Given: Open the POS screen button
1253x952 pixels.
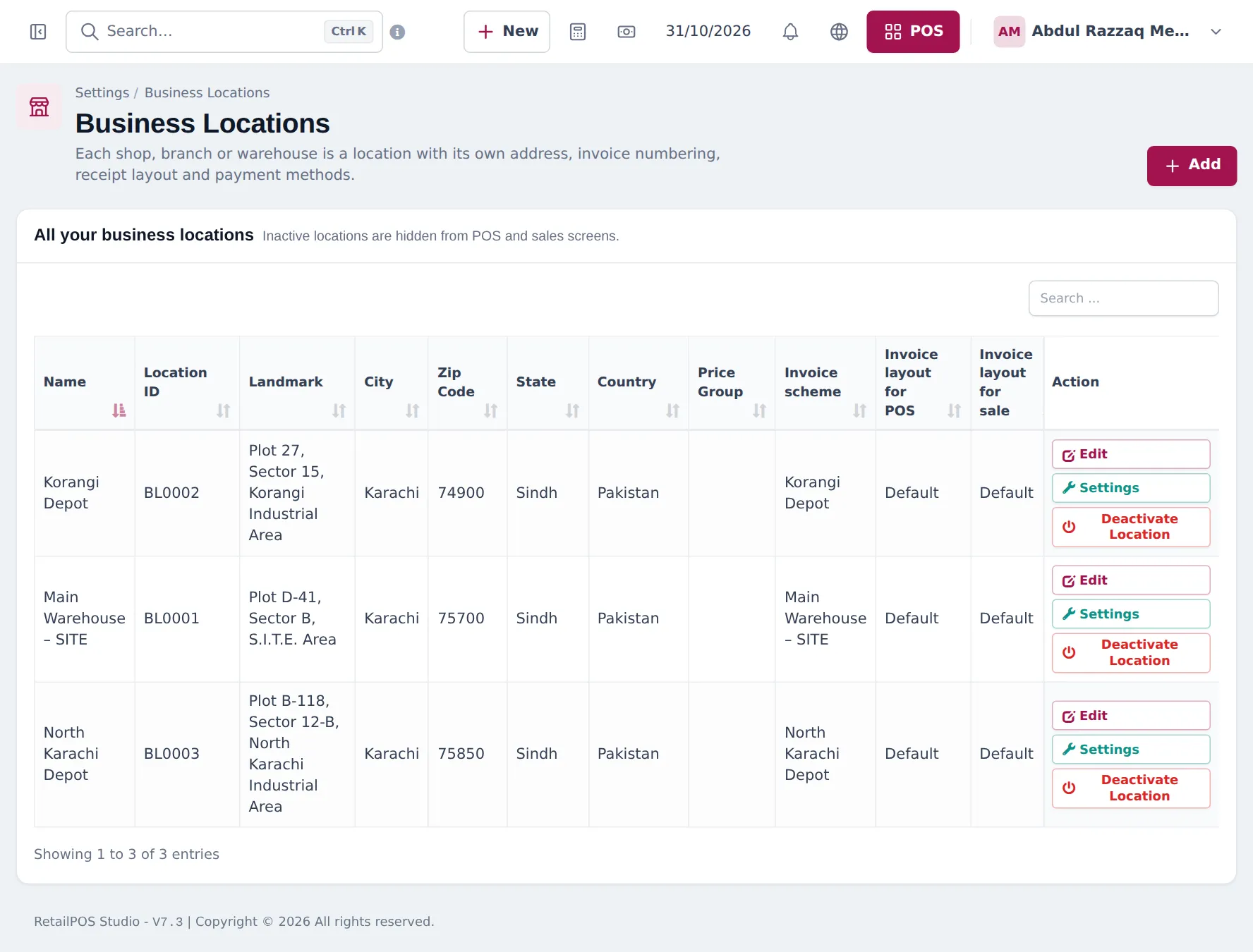Looking at the screenshot, I should [913, 32].
